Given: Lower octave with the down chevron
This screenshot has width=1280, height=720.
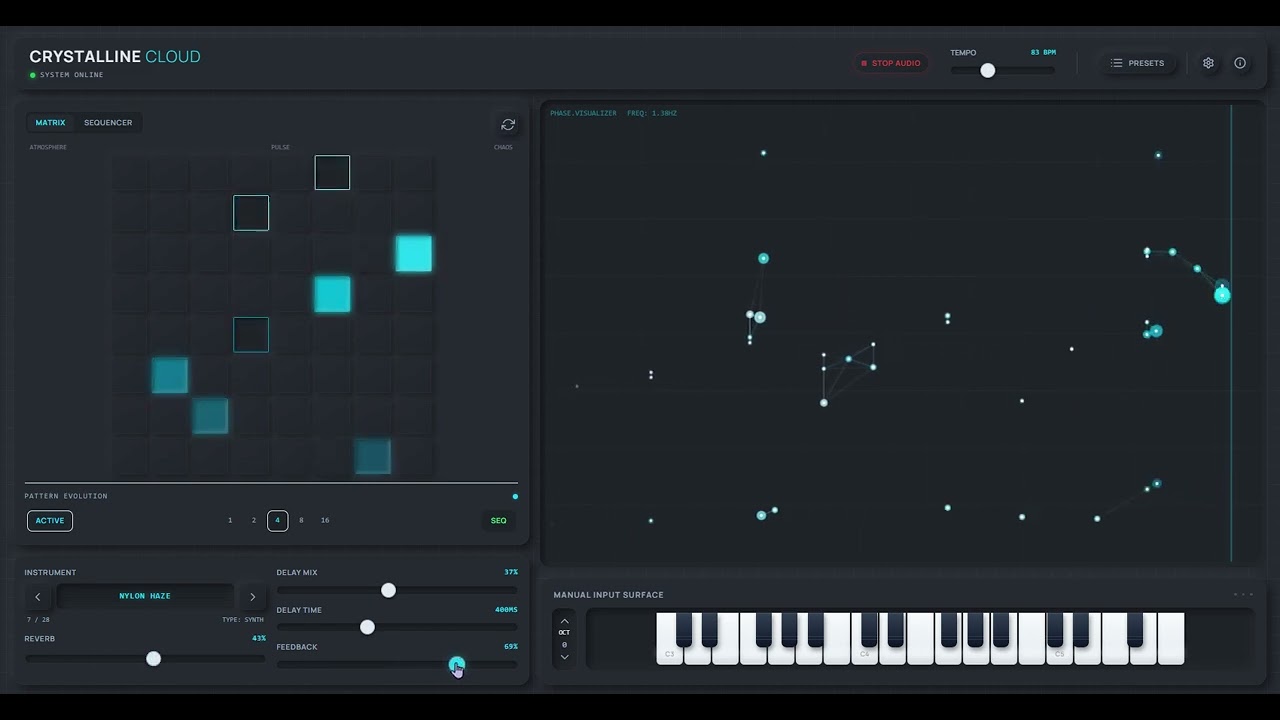Looking at the screenshot, I should coord(564,657).
